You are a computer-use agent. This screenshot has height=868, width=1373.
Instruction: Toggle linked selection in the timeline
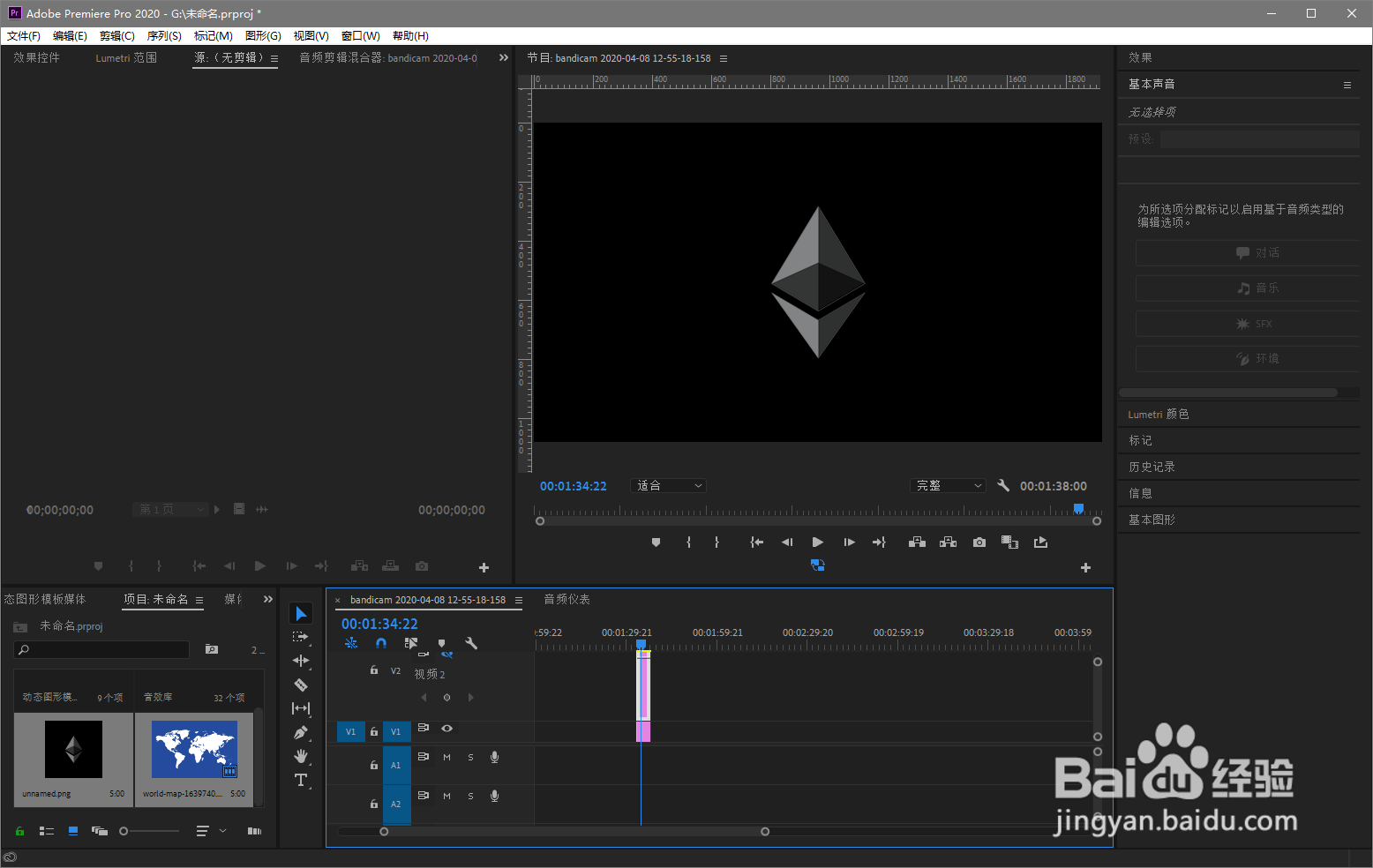point(411,643)
